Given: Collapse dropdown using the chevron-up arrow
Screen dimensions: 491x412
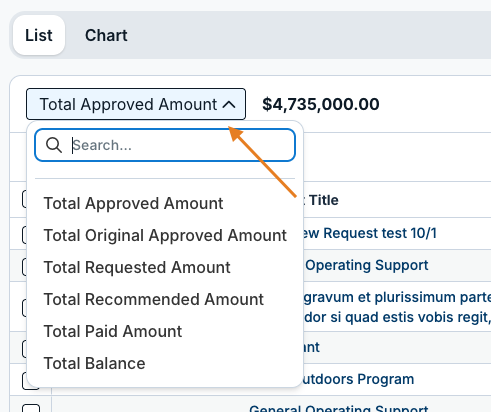Looking at the screenshot, I should pos(229,105).
